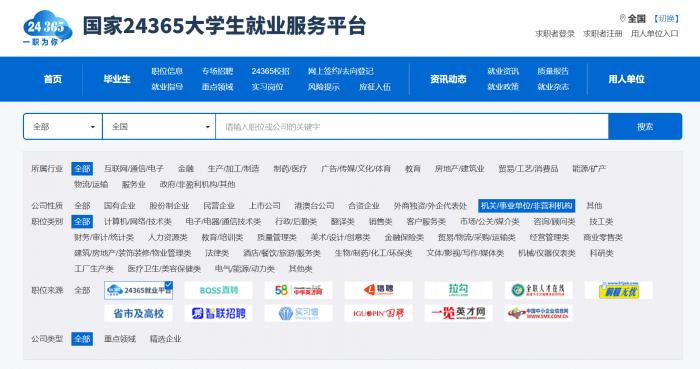
Task: Select the 拉勾 source logo
Action: click(x=458, y=290)
